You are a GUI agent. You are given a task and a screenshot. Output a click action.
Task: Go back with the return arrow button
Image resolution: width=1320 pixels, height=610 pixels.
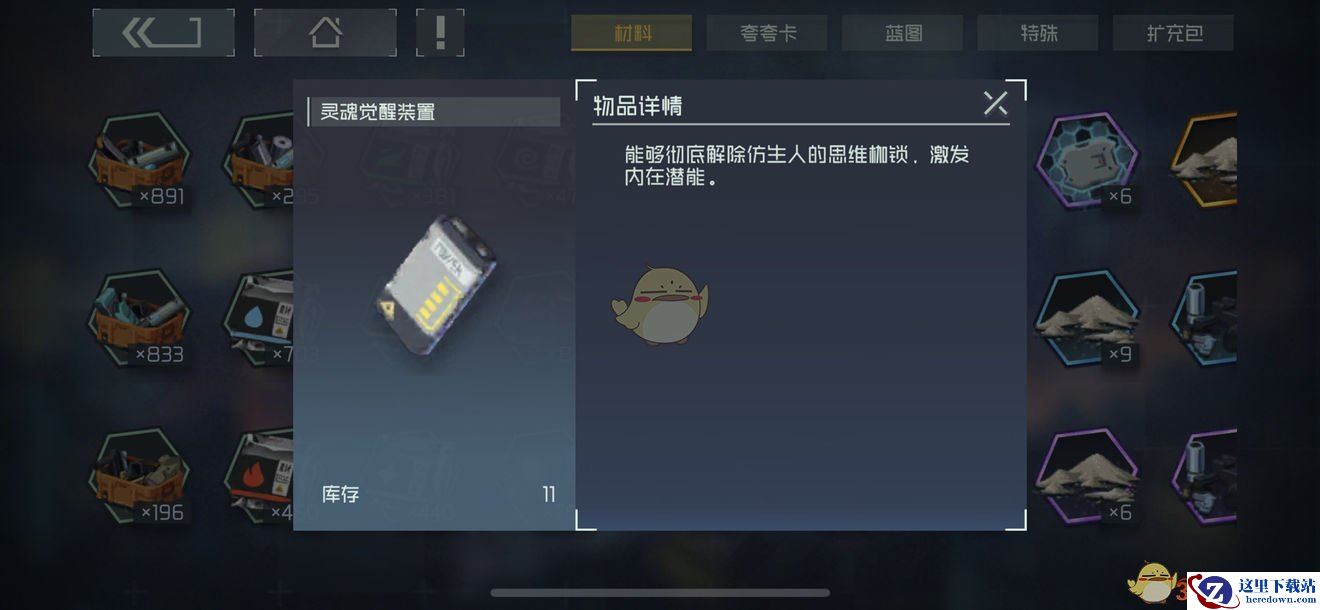pyautogui.click(x=164, y=33)
